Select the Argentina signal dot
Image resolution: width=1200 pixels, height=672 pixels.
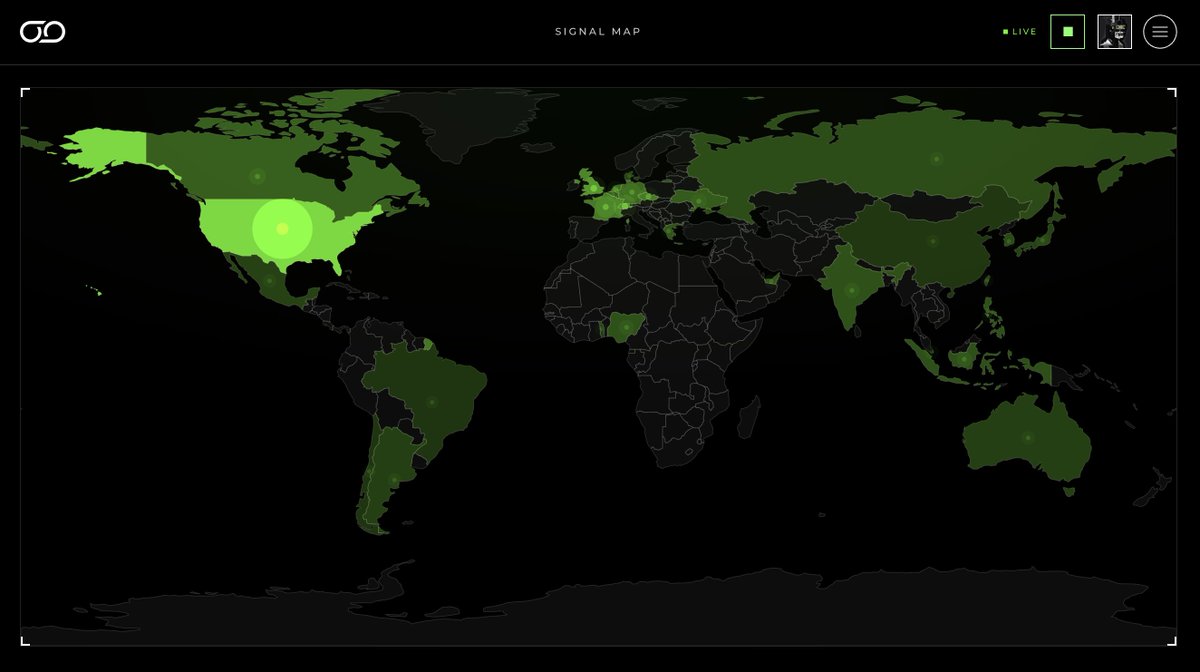pyautogui.click(x=393, y=481)
